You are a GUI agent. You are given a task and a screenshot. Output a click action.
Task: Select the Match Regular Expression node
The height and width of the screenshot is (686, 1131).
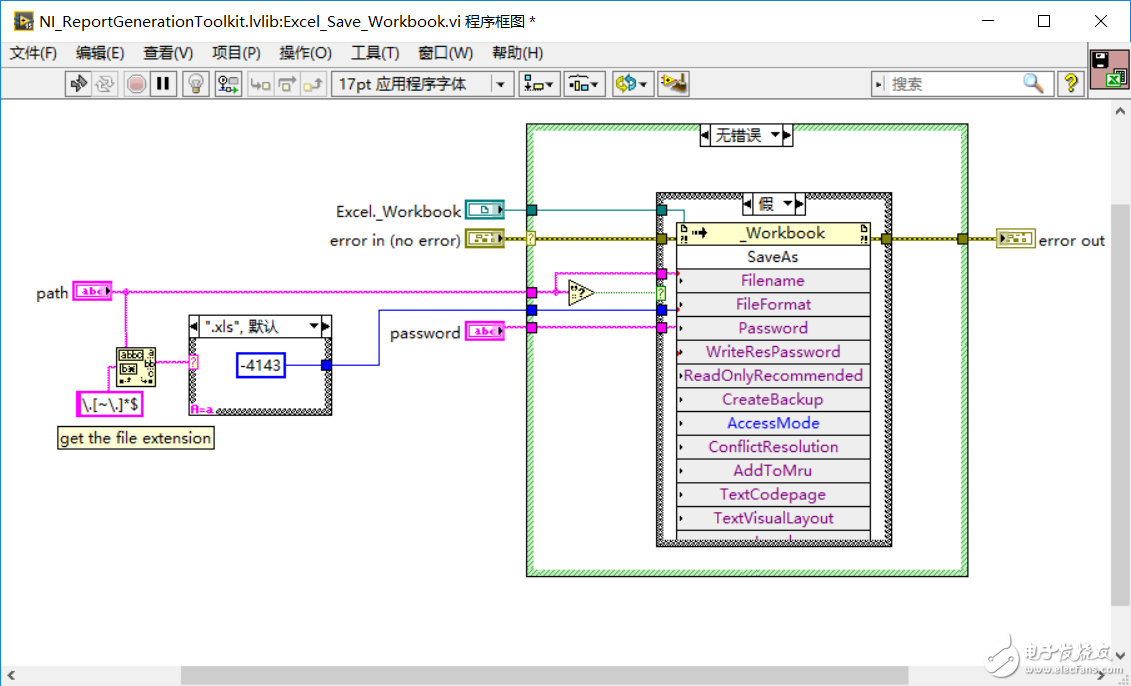click(x=136, y=366)
